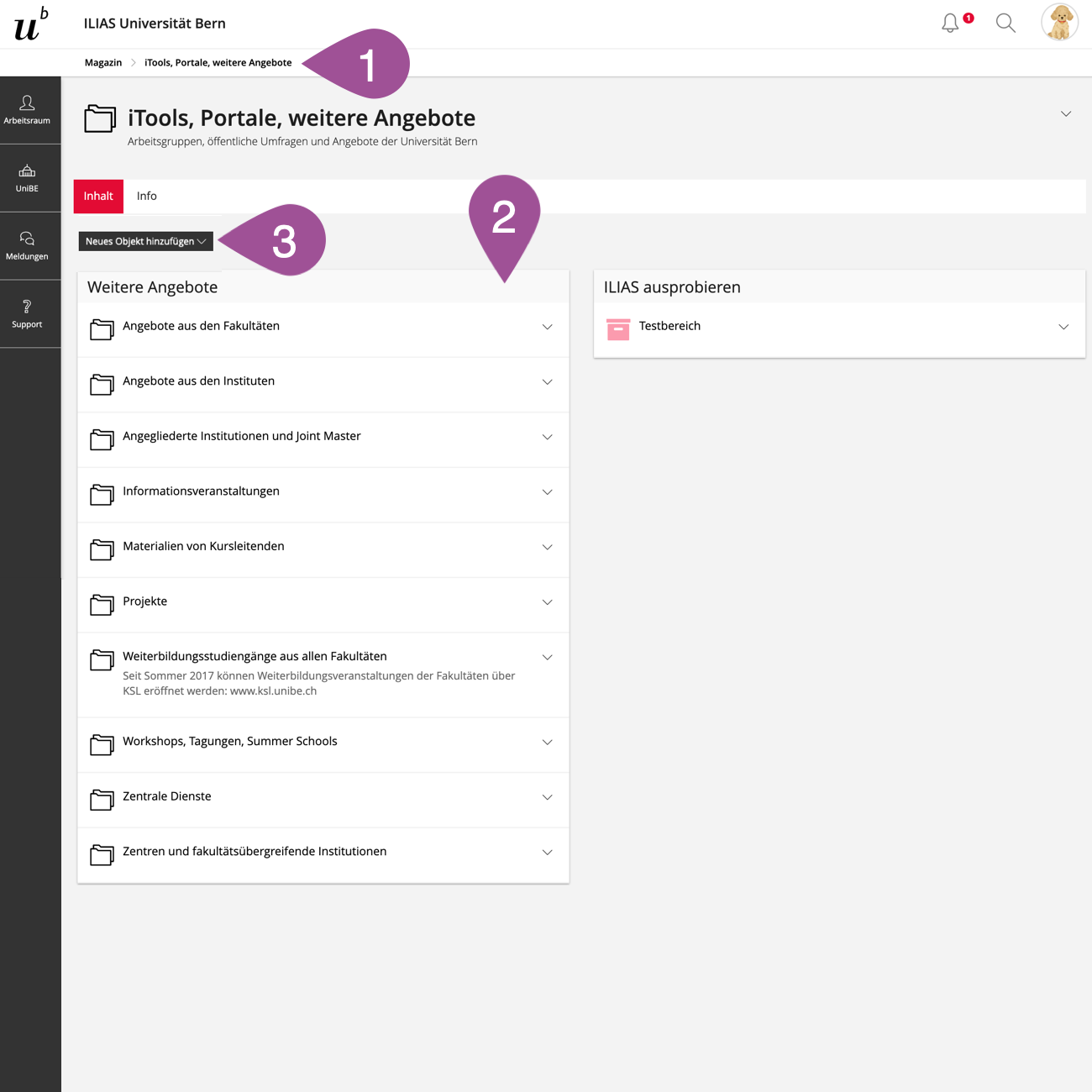Open the Neues Objekt hinzufügen dropdown
This screenshot has height=1092, width=1092.
[145, 242]
